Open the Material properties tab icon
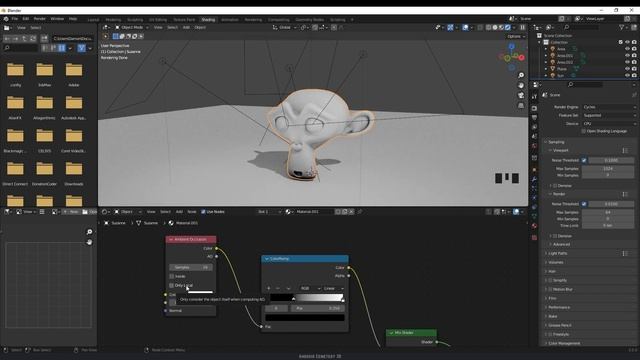 coord(534,226)
